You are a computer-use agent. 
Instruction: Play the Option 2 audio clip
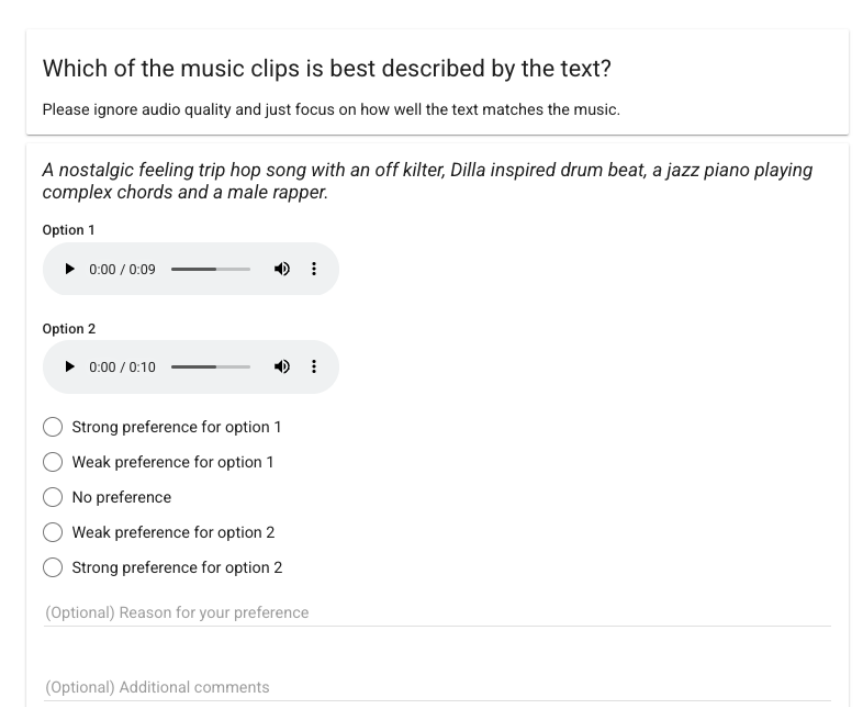pyautogui.click(x=69, y=367)
